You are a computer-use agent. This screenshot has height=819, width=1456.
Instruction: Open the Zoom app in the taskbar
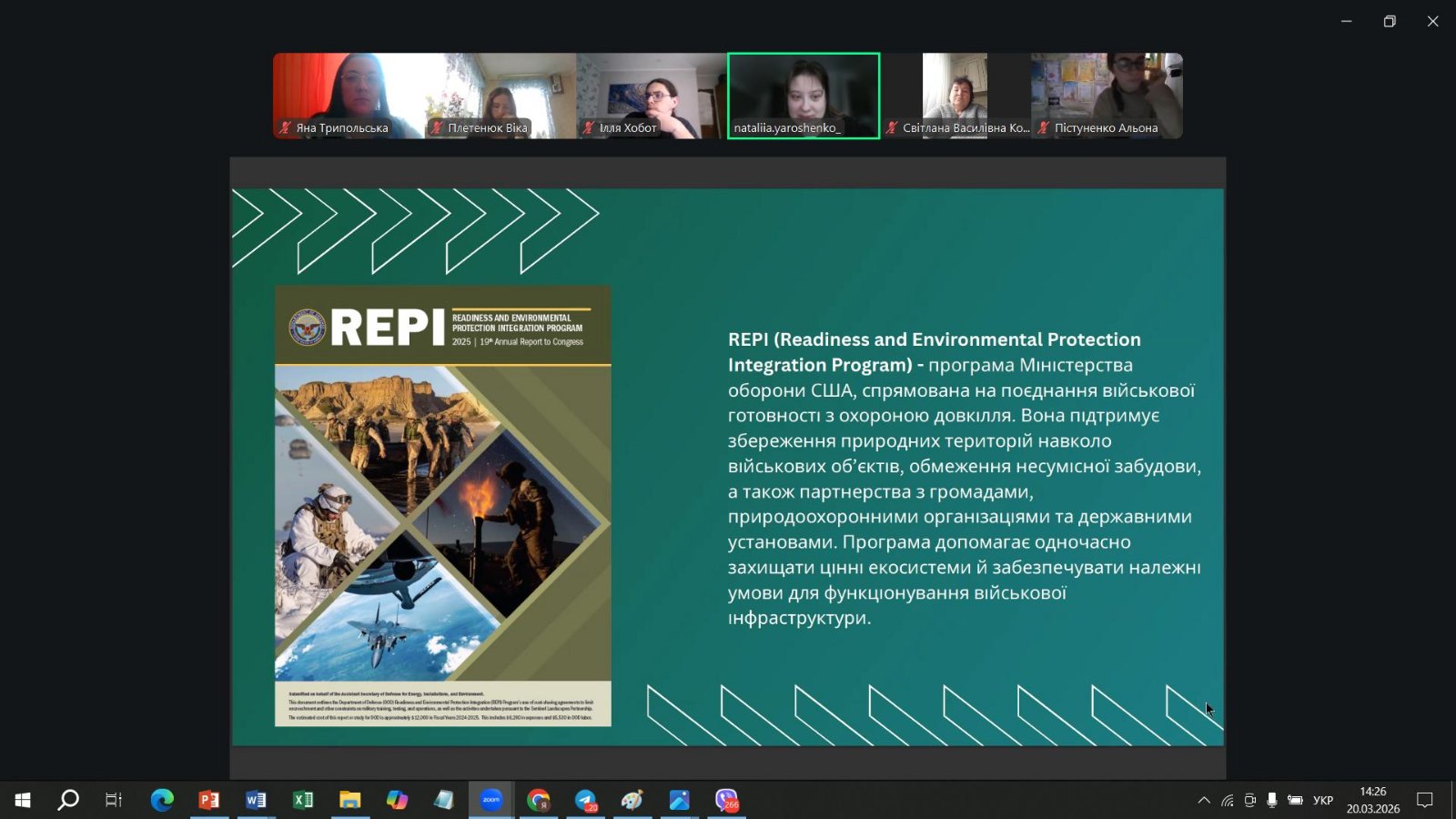click(x=491, y=800)
